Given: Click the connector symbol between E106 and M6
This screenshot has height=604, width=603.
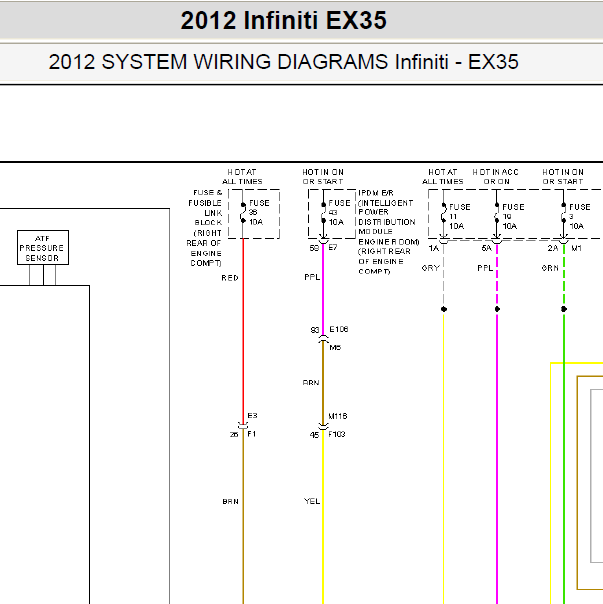Looking at the screenshot, I should (x=323, y=338).
